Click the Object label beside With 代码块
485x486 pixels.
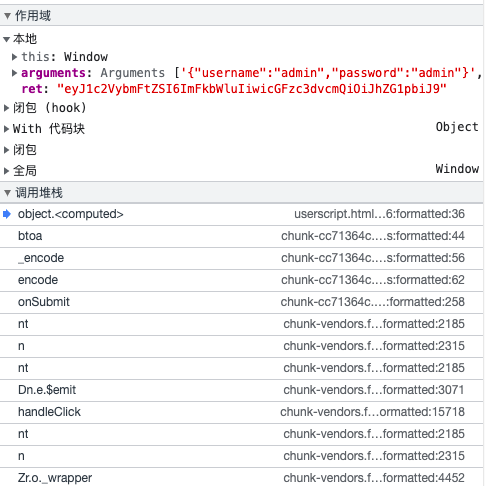[x=457, y=127]
